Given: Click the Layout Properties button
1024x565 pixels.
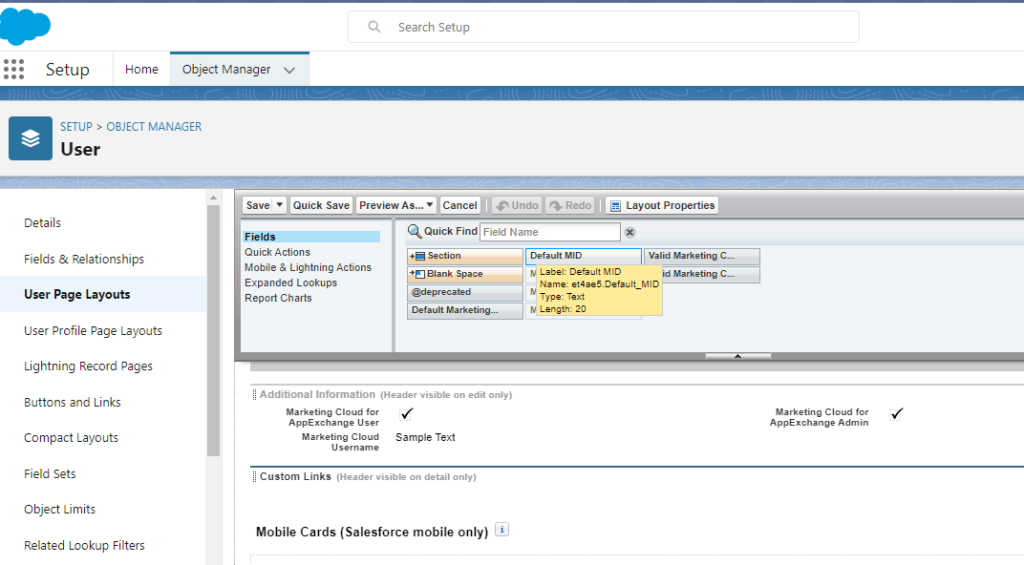Looking at the screenshot, I should coord(662,205).
